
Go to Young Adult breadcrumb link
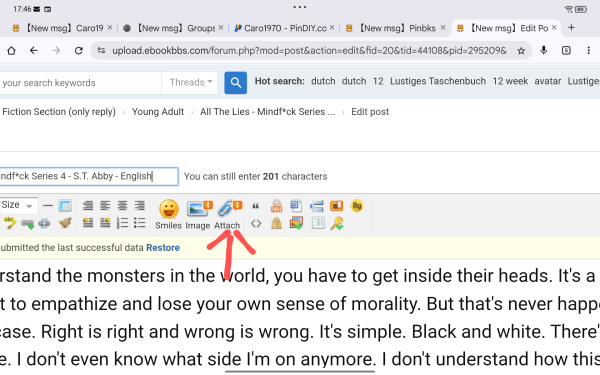[x=158, y=112]
